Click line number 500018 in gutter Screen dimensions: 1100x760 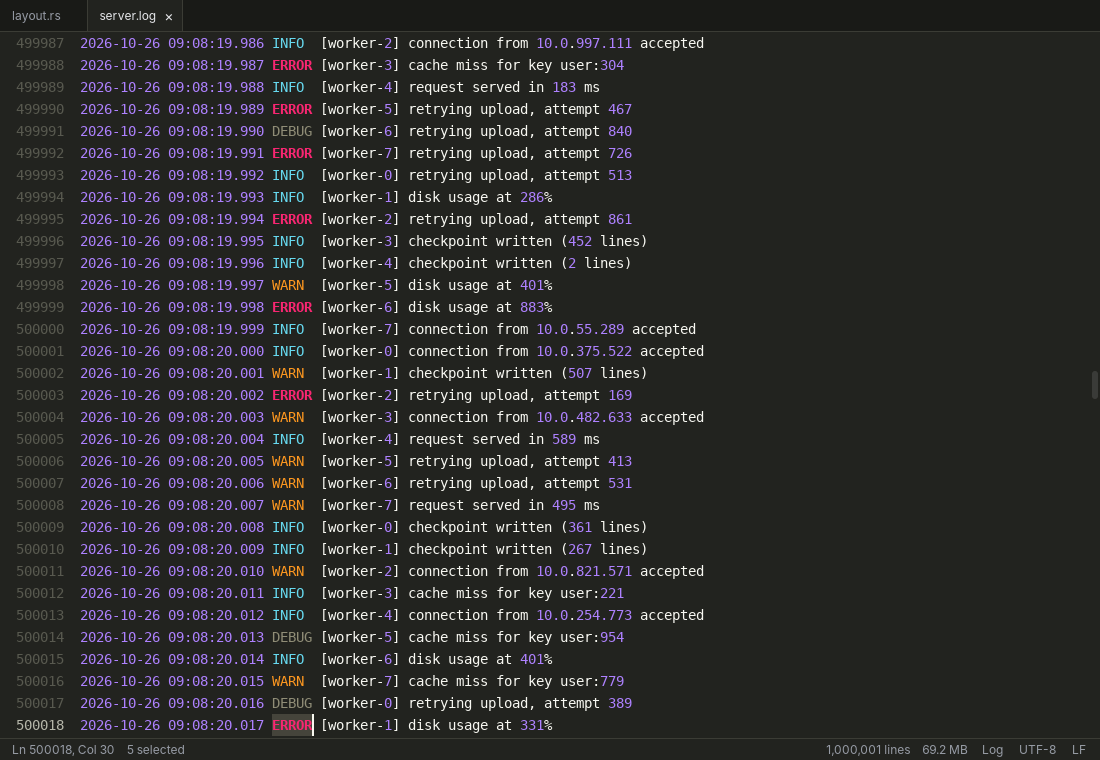(40, 725)
